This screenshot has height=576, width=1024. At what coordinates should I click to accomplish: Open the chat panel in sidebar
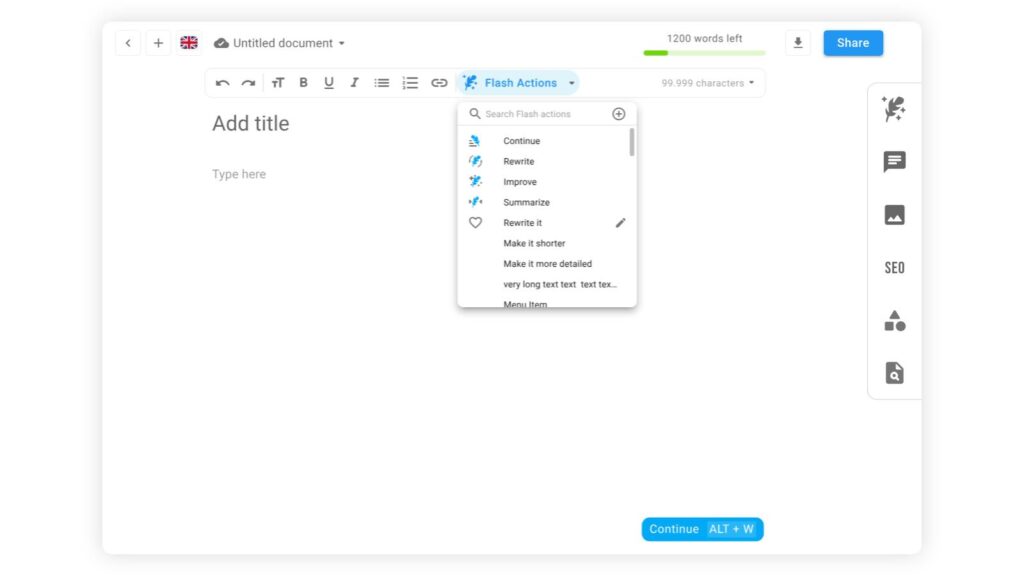[894, 162]
